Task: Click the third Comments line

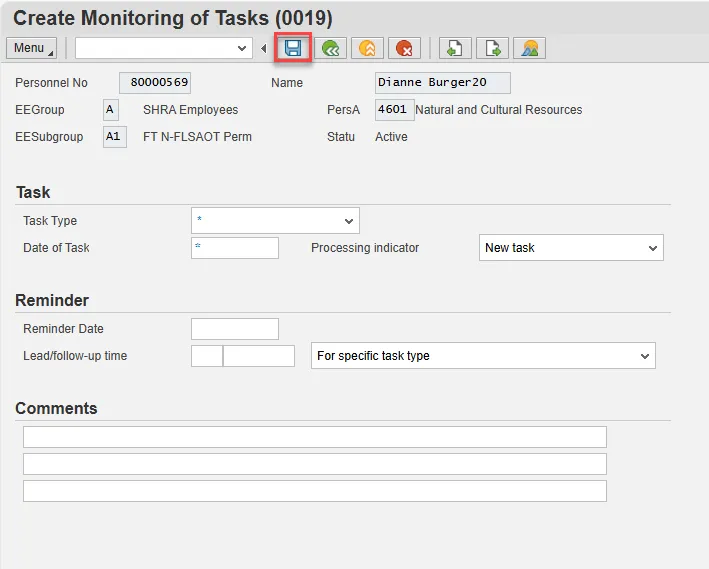Action: [314, 491]
